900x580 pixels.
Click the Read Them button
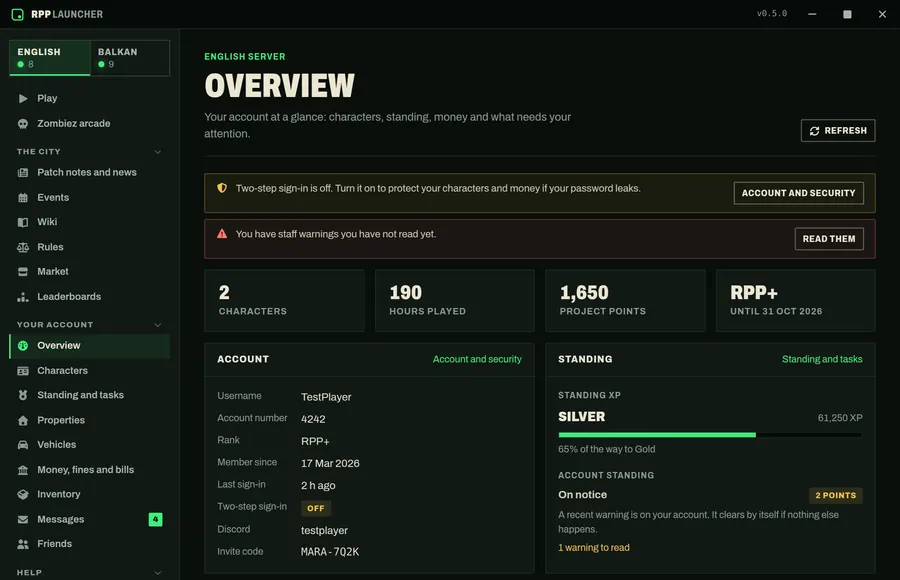point(829,239)
